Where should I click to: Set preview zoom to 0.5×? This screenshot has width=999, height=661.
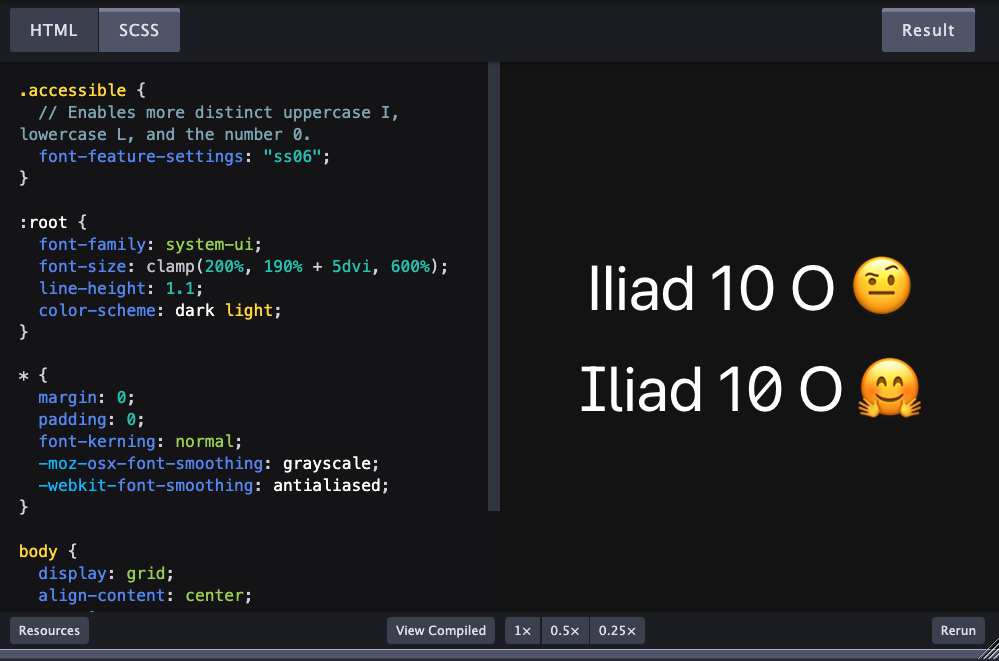click(565, 630)
